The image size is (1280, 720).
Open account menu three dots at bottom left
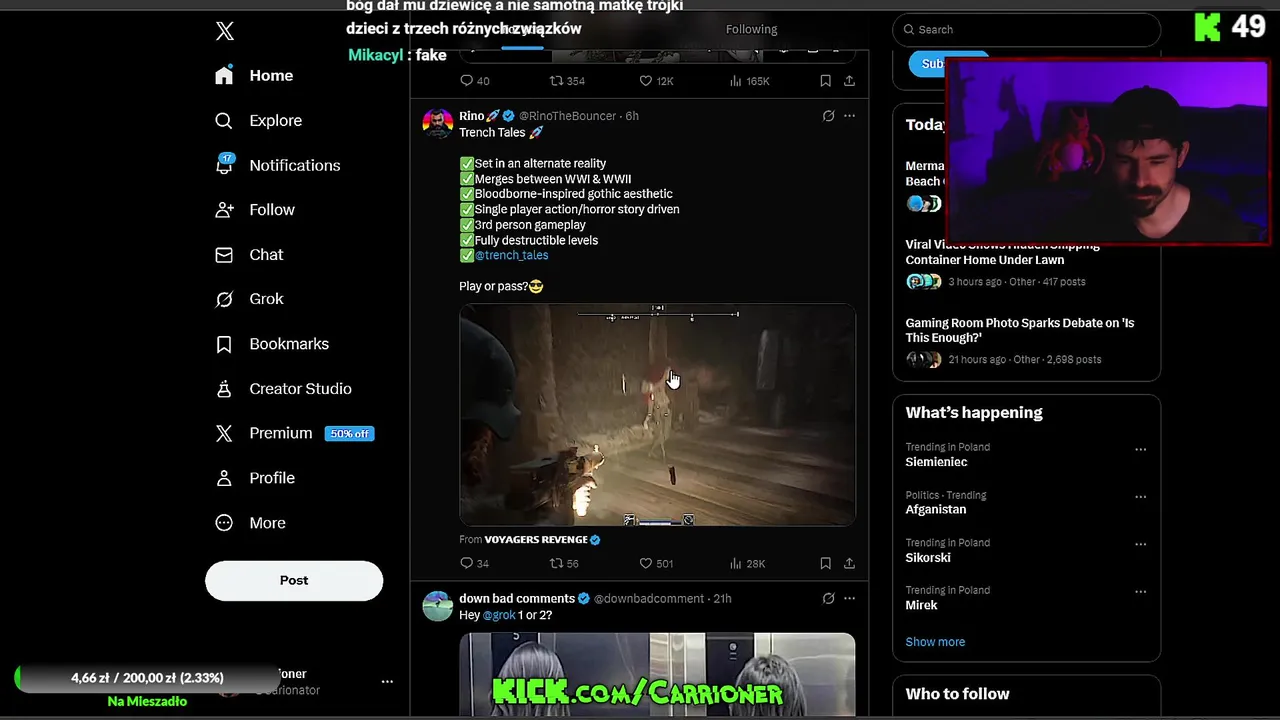click(387, 682)
